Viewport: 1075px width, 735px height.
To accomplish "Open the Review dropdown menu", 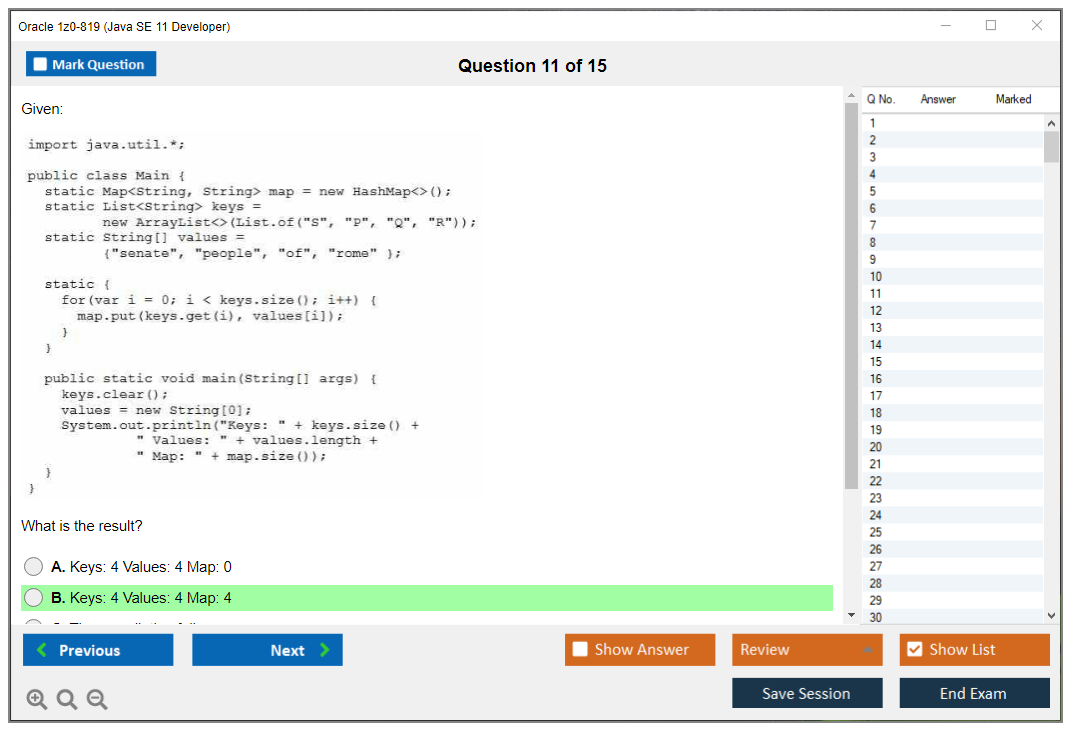I will [x=807, y=650].
